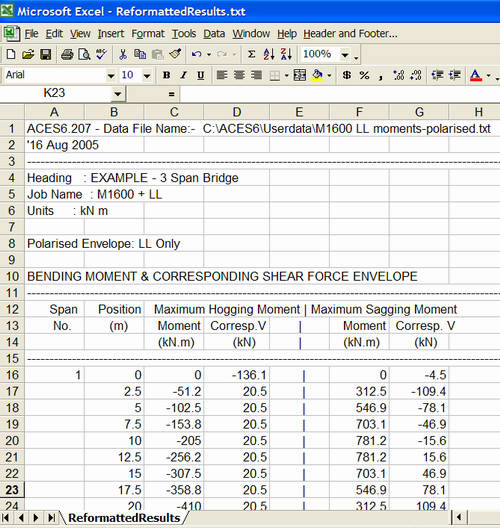This screenshot has height=528, width=500.
Task: Click Decrease Indent icon
Action: pos(437,75)
